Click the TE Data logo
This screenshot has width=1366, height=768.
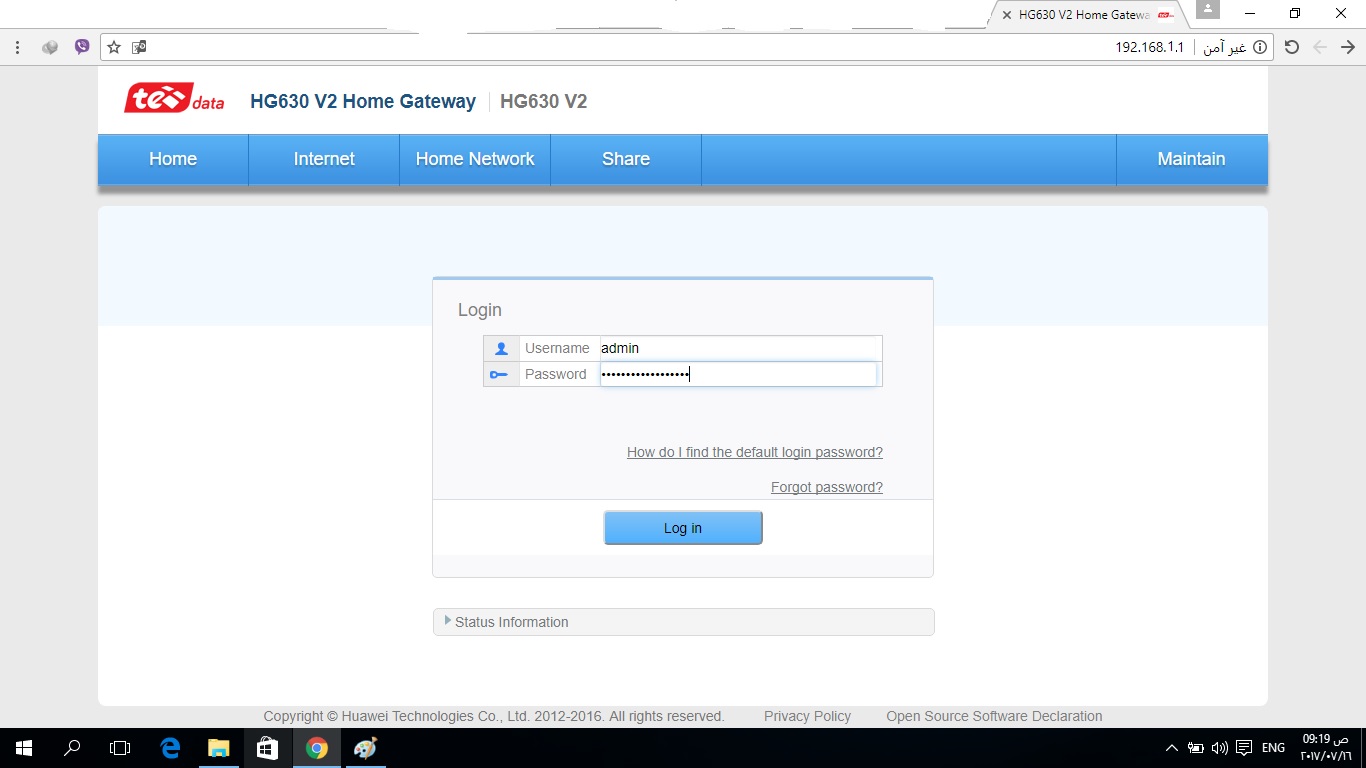point(174,98)
